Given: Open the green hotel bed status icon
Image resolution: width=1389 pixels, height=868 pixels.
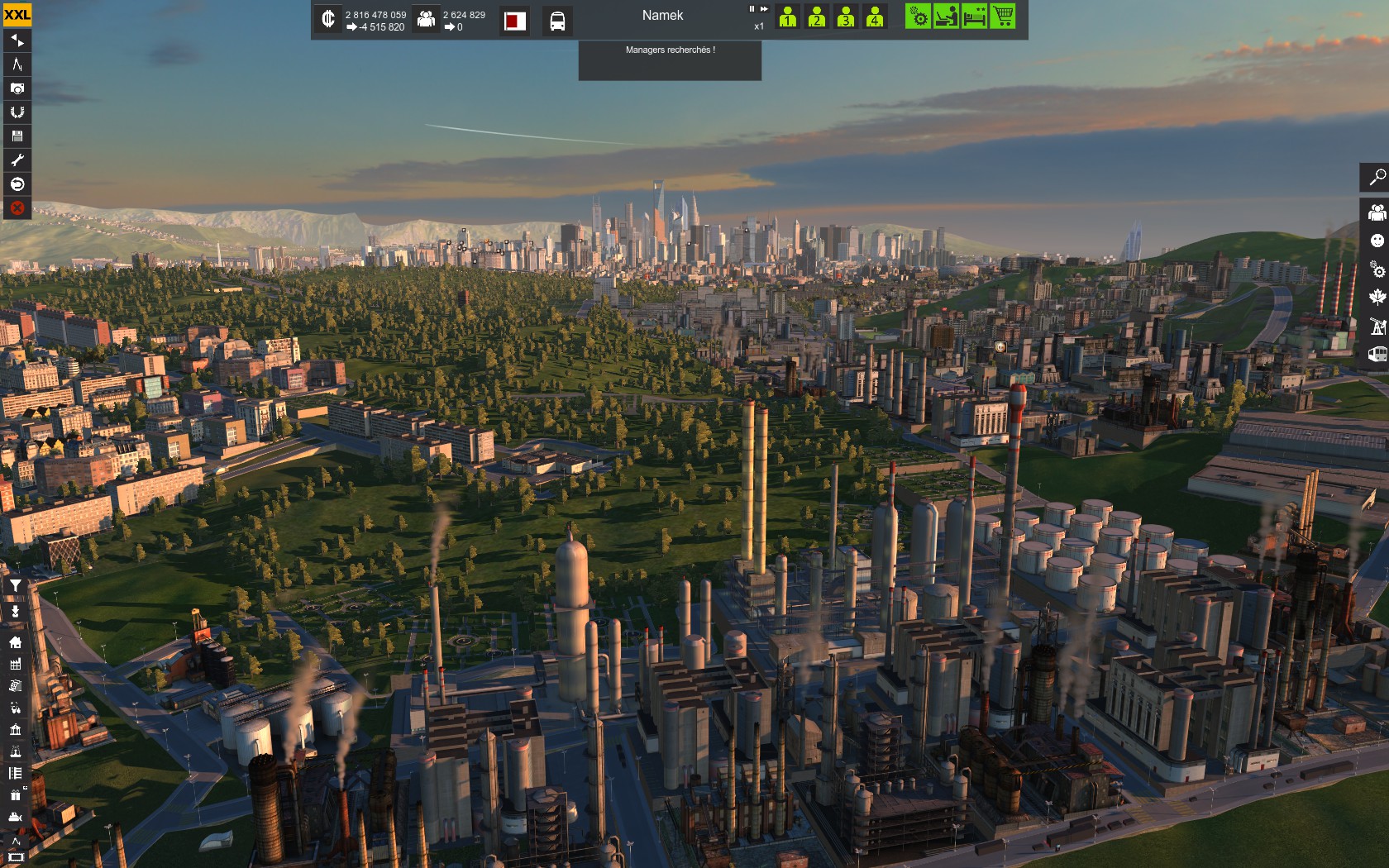Looking at the screenshot, I should (x=975, y=17).
